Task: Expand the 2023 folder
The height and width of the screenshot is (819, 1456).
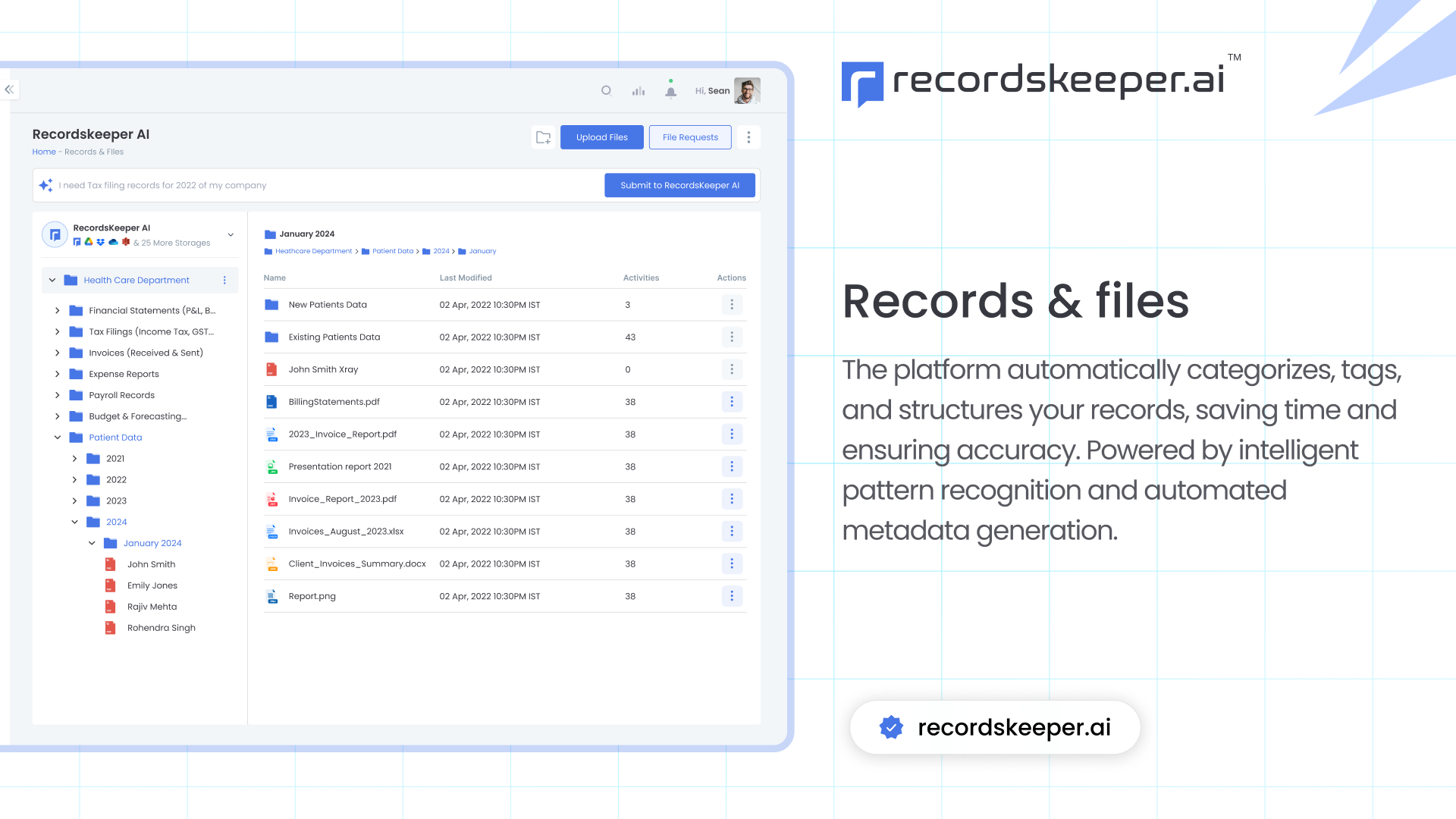Action: coord(74,500)
